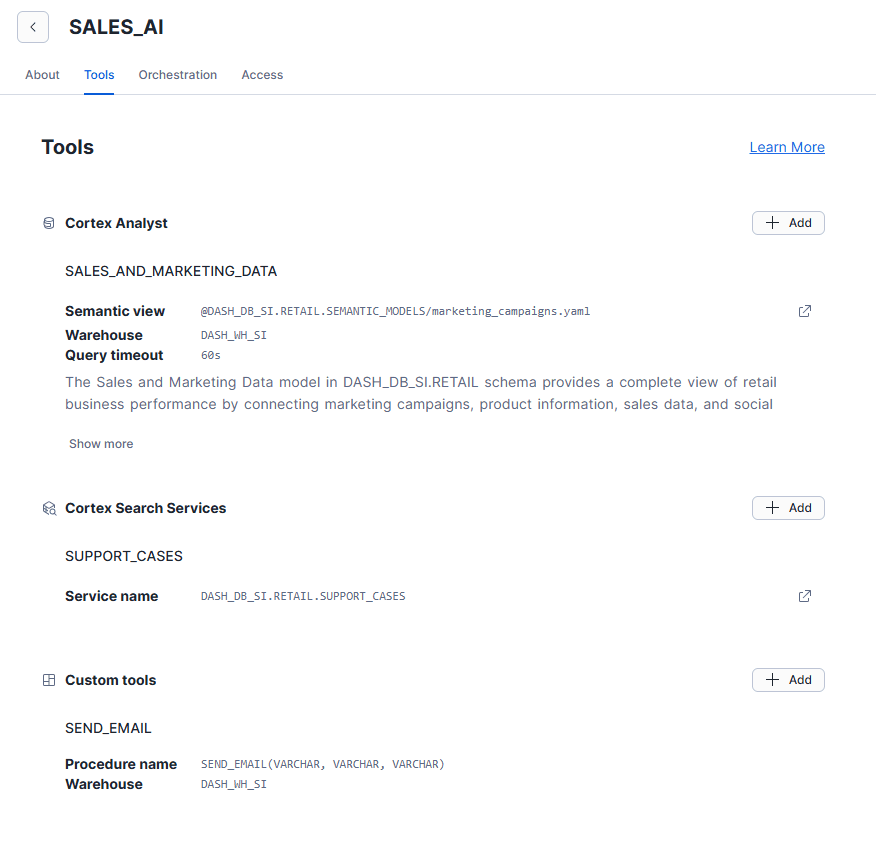Add a Cortex Search Service

(x=788, y=508)
